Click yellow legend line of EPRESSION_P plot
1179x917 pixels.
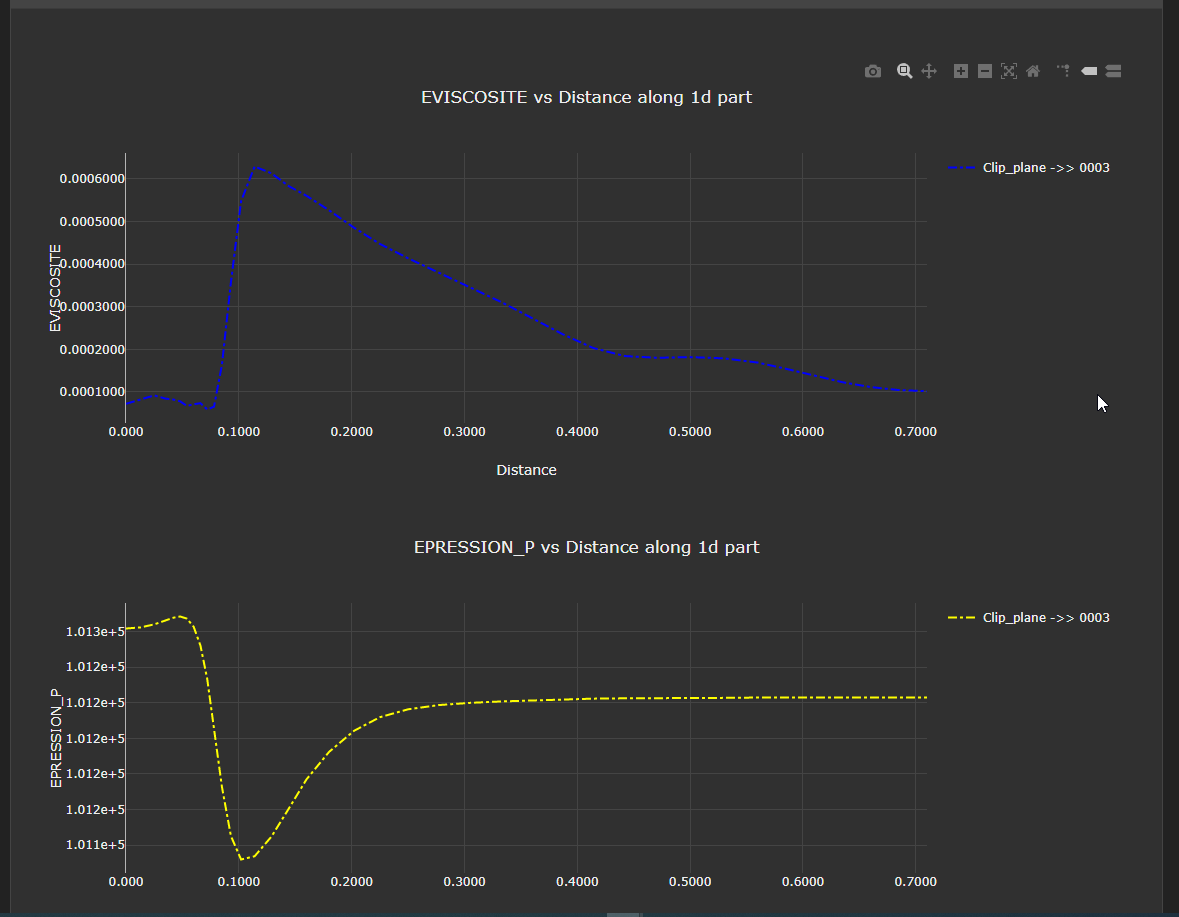point(962,618)
